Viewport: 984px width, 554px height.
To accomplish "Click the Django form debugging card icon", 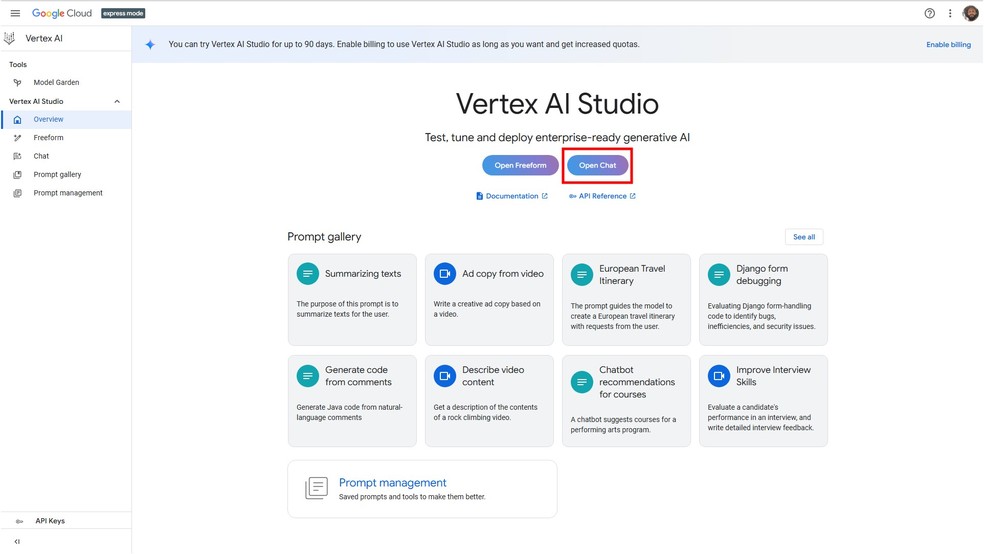I will [x=719, y=274].
